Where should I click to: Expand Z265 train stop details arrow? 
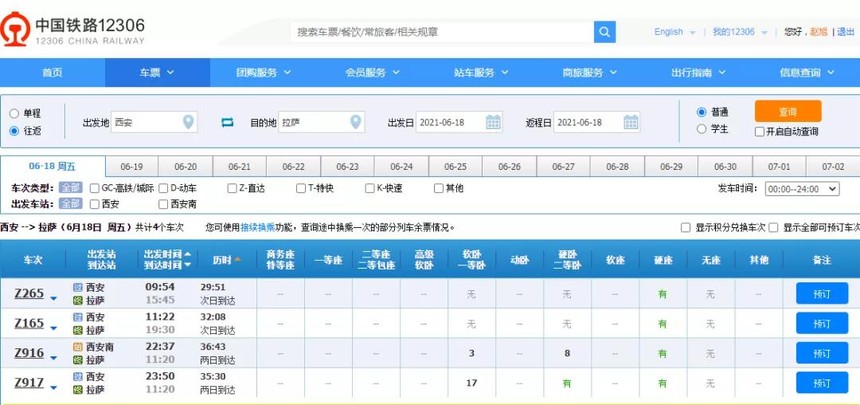coord(53,299)
